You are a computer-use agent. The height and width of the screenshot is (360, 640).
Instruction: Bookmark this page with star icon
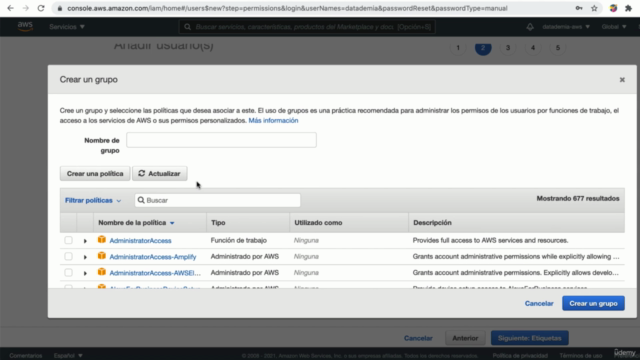[x=594, y=8]
